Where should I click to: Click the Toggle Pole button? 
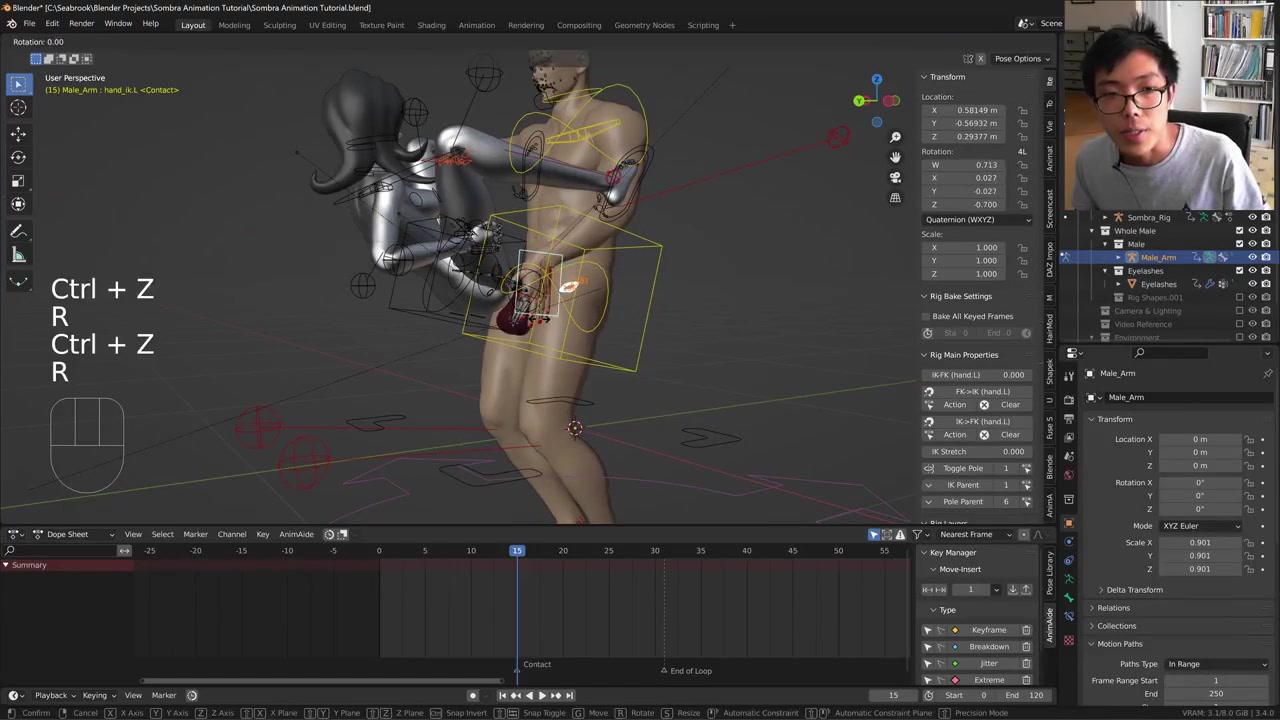tap(962, 468)
